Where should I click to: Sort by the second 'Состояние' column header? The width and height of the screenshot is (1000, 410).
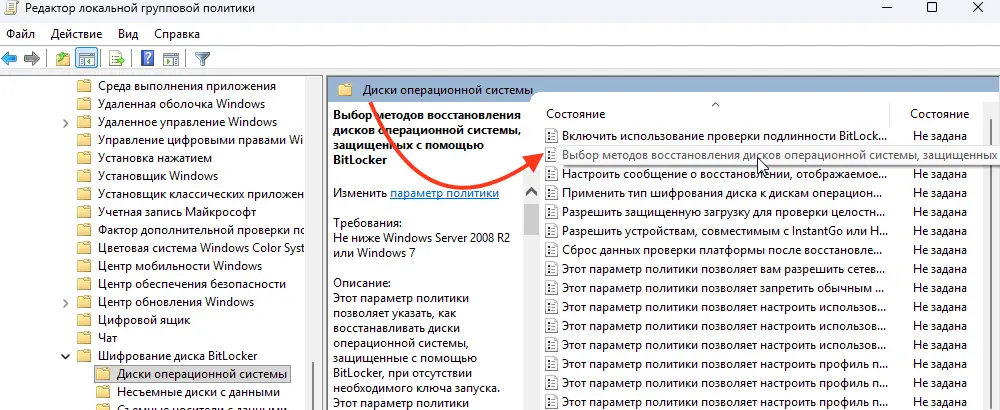click(940, 114)
